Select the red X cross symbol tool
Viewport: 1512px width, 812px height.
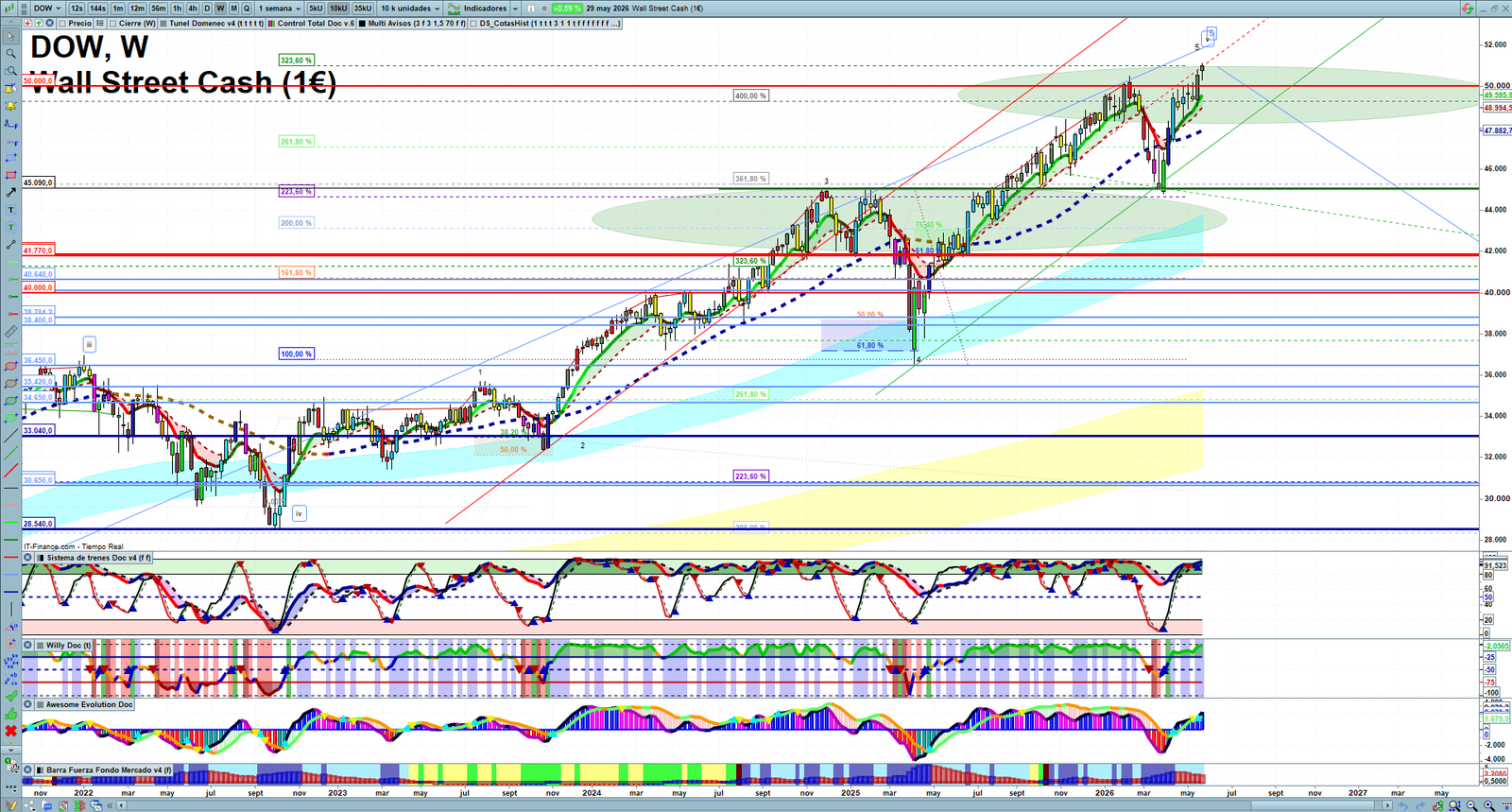point(10,731)
